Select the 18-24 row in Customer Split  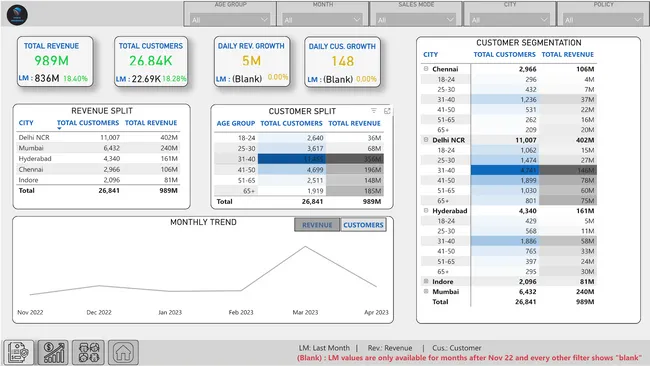299,138
